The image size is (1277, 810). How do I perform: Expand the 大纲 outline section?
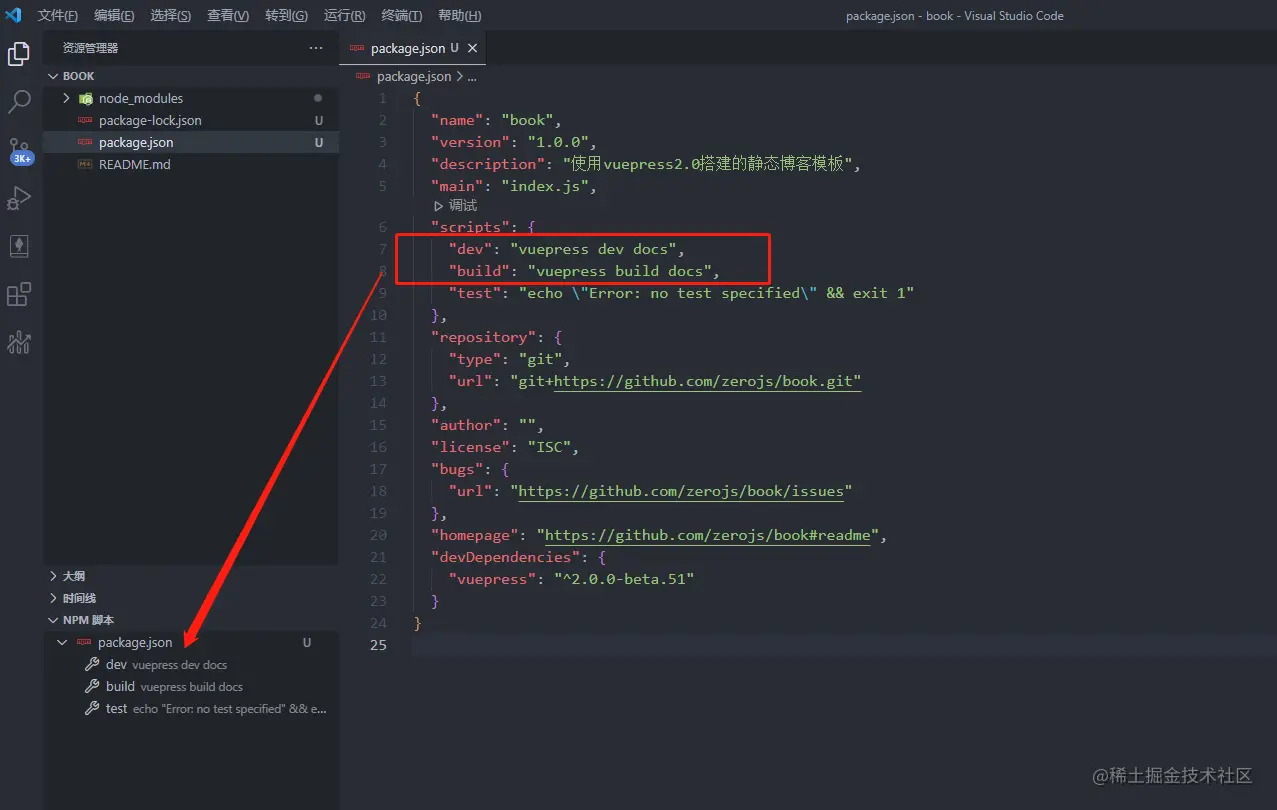(54, 576)
